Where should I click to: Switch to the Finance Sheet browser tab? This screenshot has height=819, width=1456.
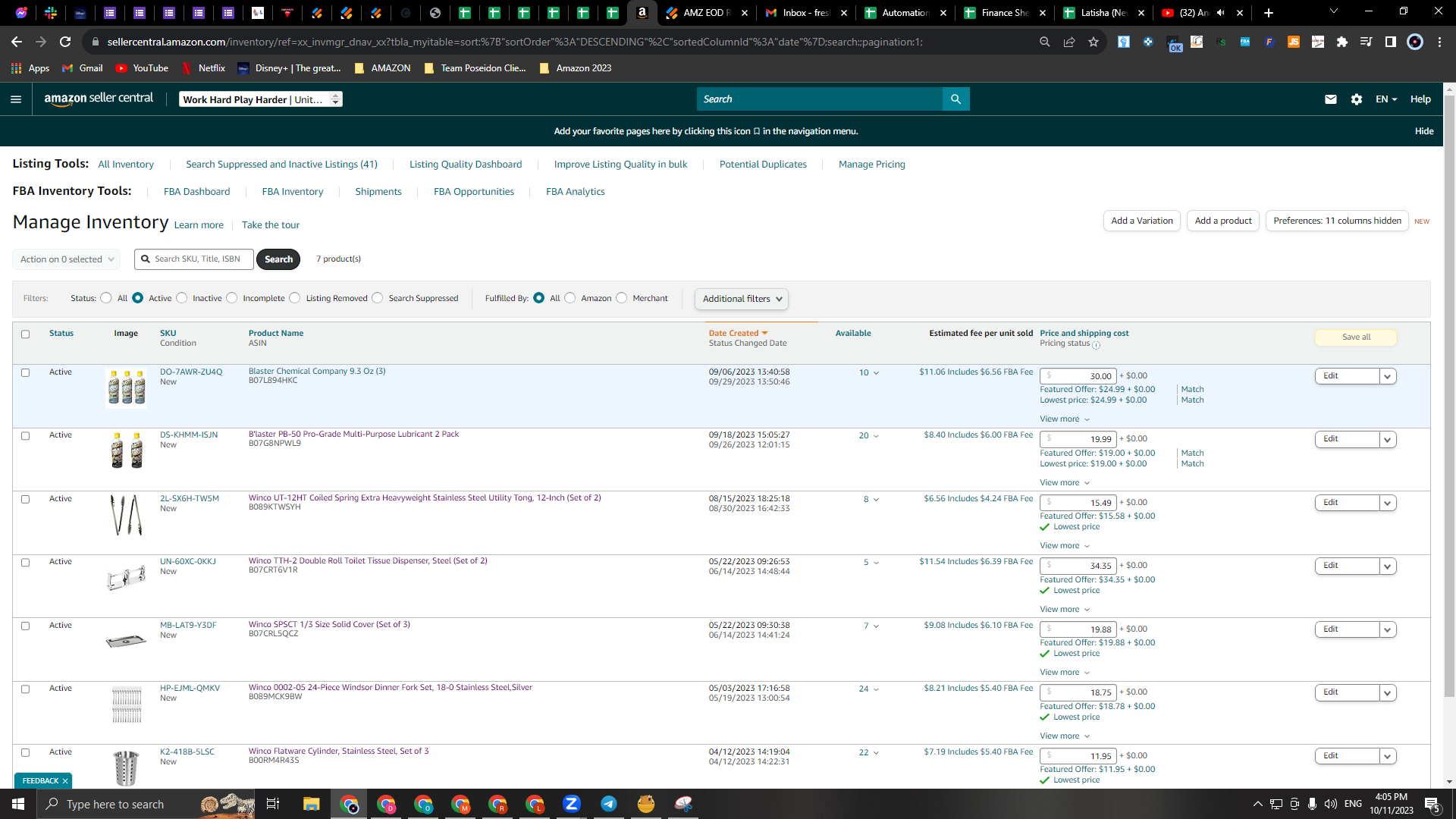(1005, 13)
